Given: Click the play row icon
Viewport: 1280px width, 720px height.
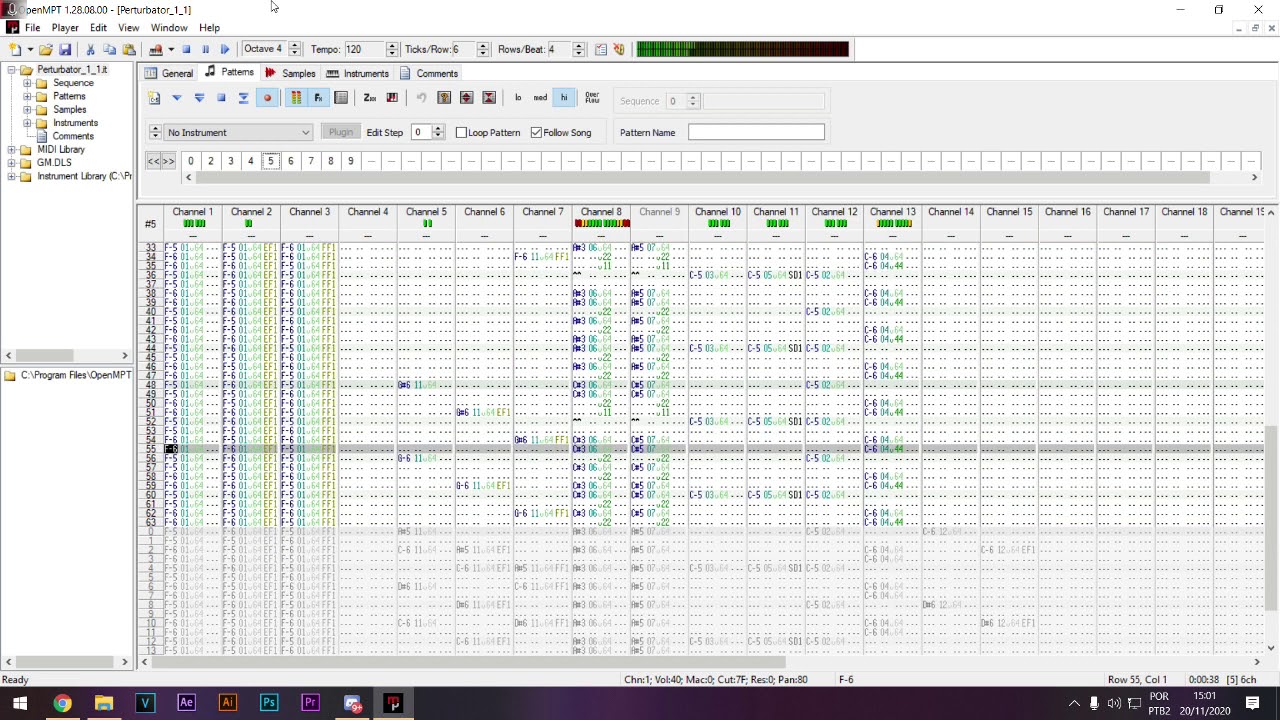Looking at the screenshot, I should coord(243,98).
